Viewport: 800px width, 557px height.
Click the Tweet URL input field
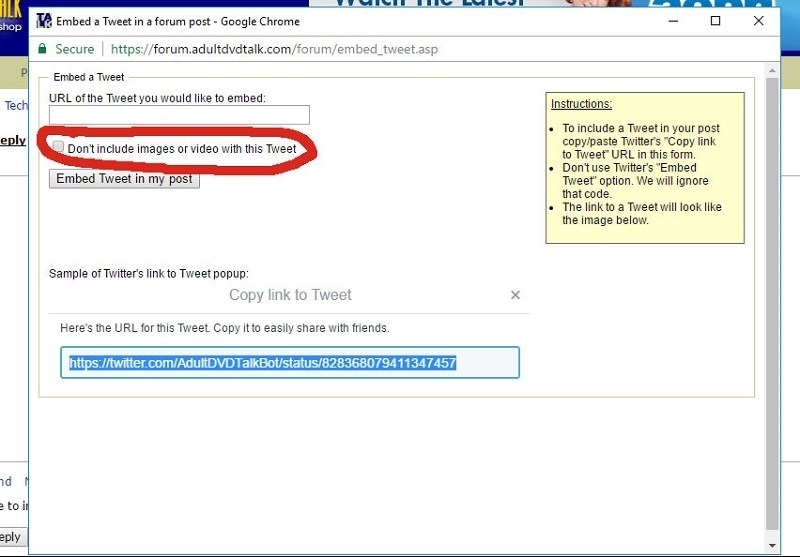(179, 115)
